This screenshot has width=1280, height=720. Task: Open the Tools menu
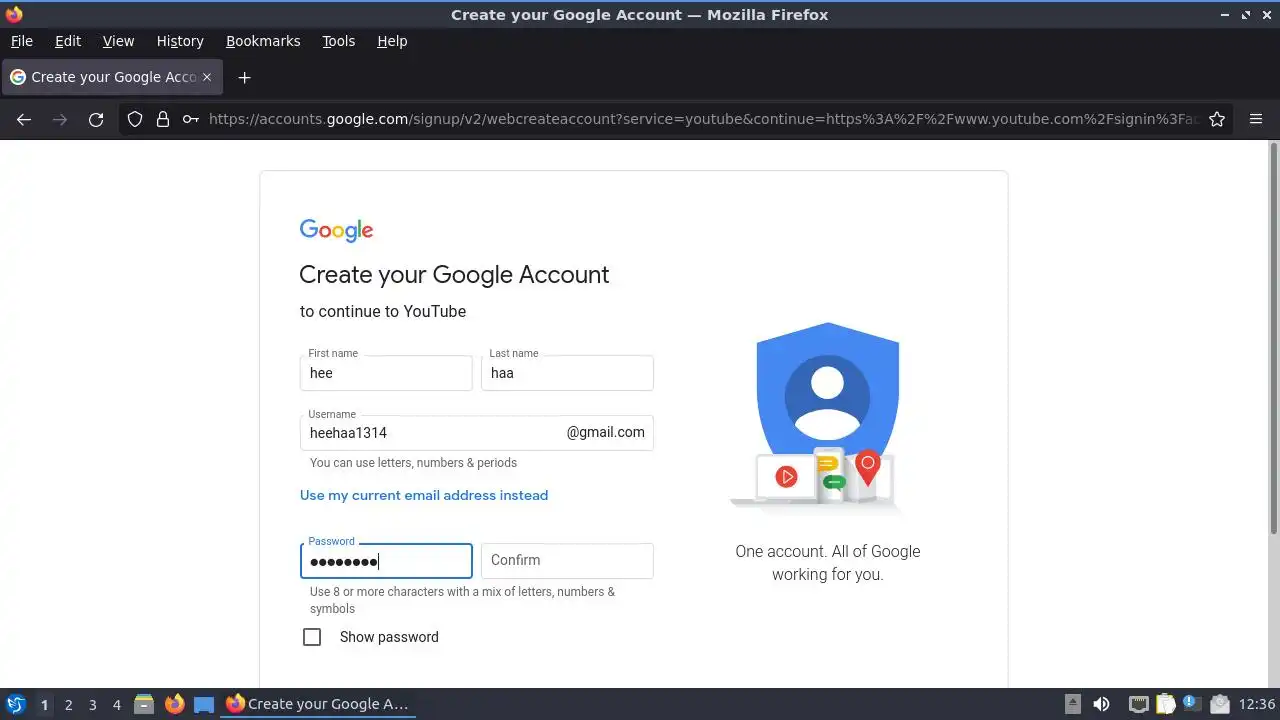(338, 41)
